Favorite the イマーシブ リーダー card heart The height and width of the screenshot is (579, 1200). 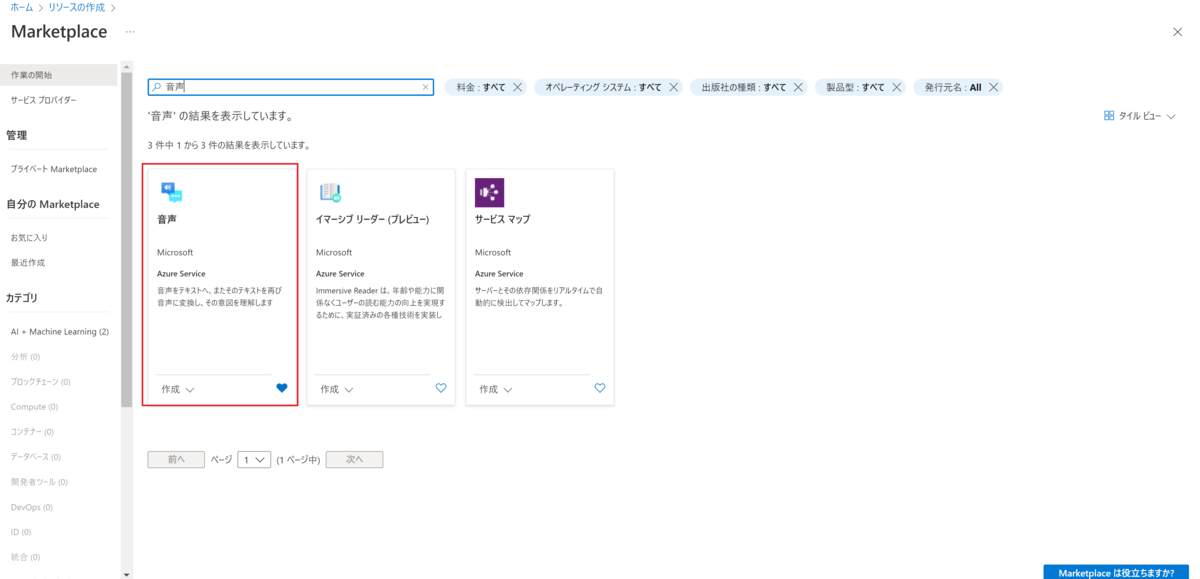click(441, 388)
